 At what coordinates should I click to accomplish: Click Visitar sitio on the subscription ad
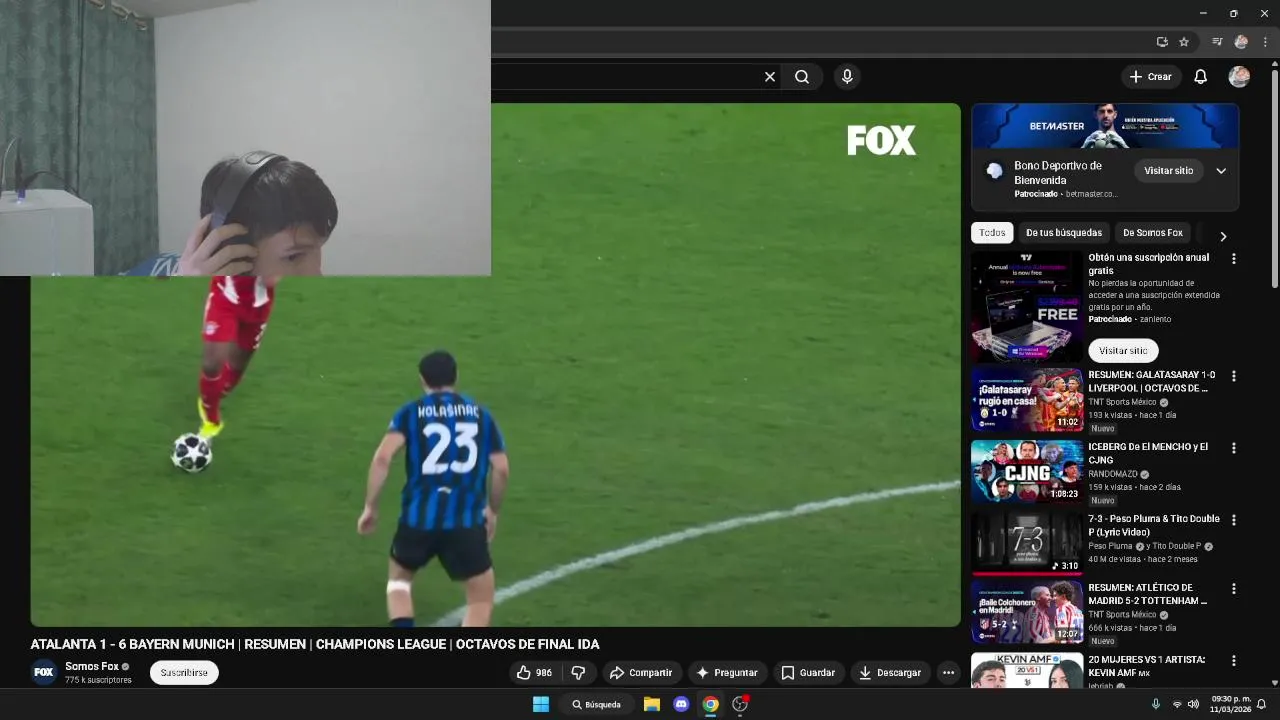tap(1123, 351)
